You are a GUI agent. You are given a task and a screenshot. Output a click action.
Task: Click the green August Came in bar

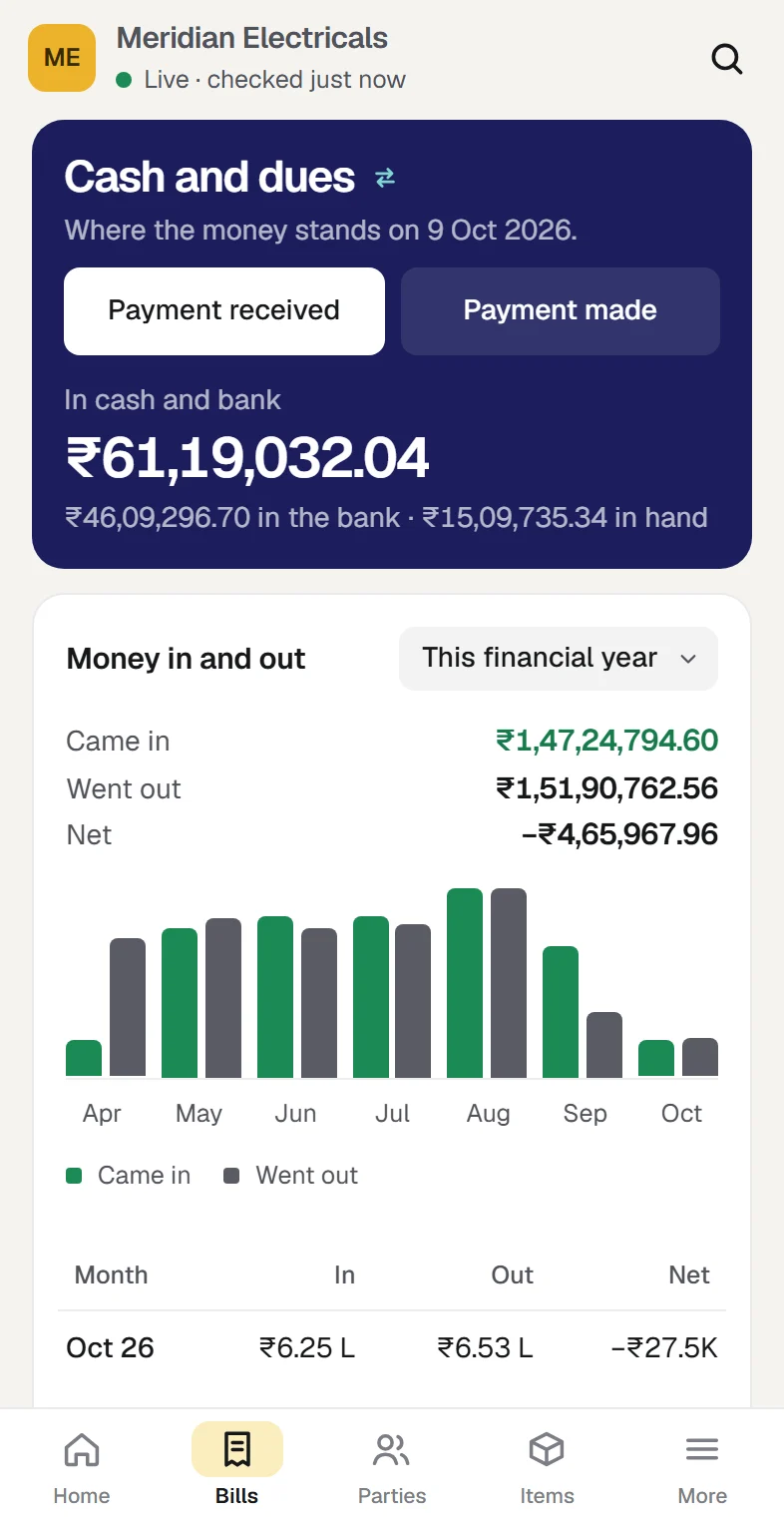[x=465, y=983]
